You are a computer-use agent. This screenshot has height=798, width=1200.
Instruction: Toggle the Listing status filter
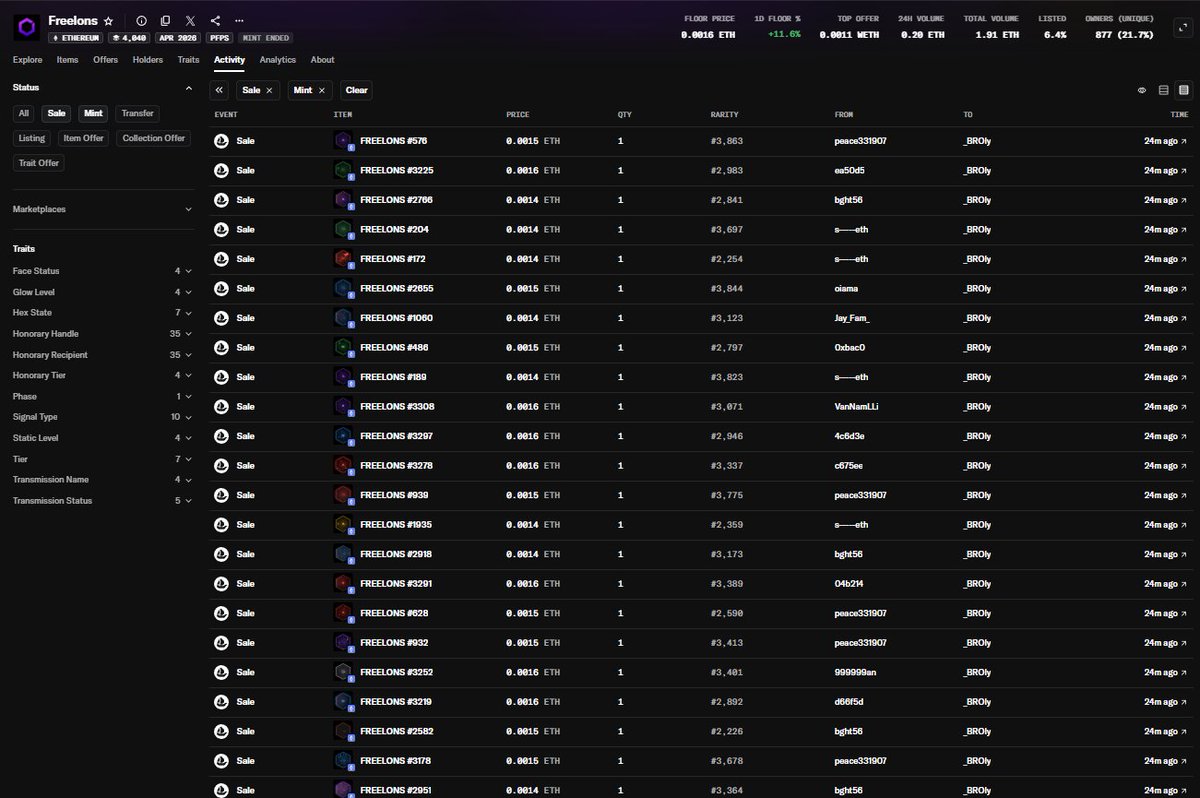32,138
